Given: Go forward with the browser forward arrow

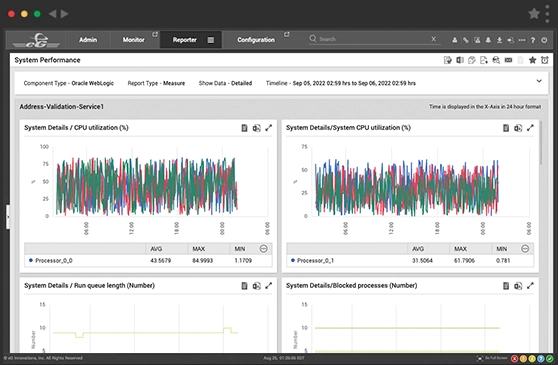Looking at the screenshot, I should click(x=64, y=14).
